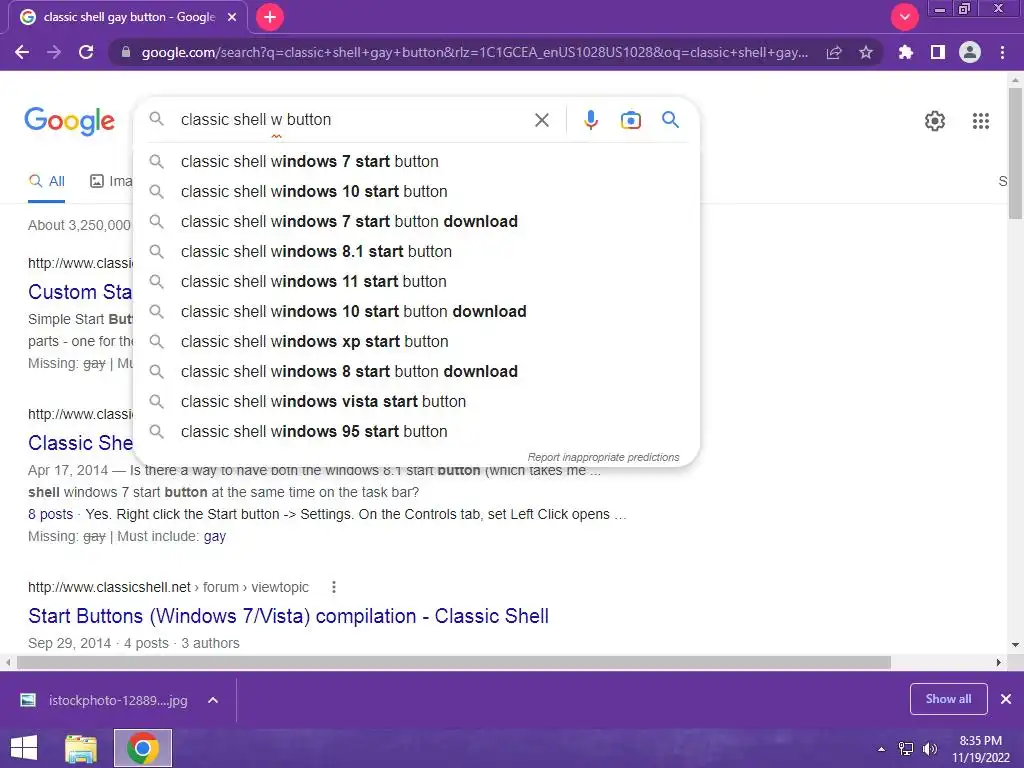Choose suggestion 'classic shell windows 8.1 start button'
The height and width of the screenshot is (768, 1024).
[x=417, y=251]
